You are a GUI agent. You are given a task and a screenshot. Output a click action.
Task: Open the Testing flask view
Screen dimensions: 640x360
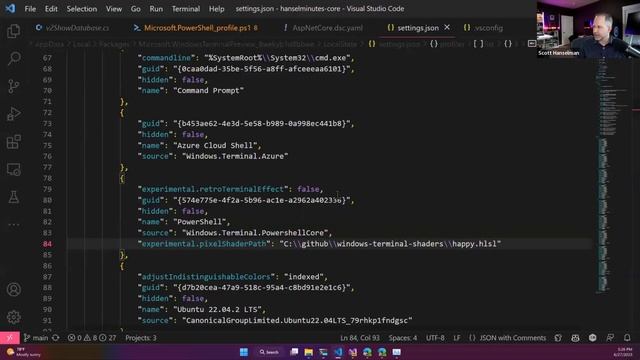[13, 197]
